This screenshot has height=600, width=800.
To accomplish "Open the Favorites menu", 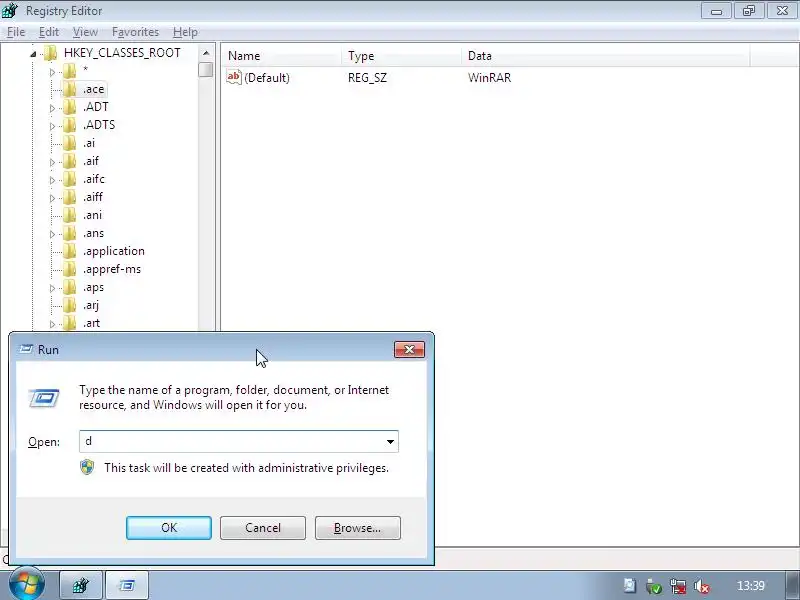I will point(135,32).
